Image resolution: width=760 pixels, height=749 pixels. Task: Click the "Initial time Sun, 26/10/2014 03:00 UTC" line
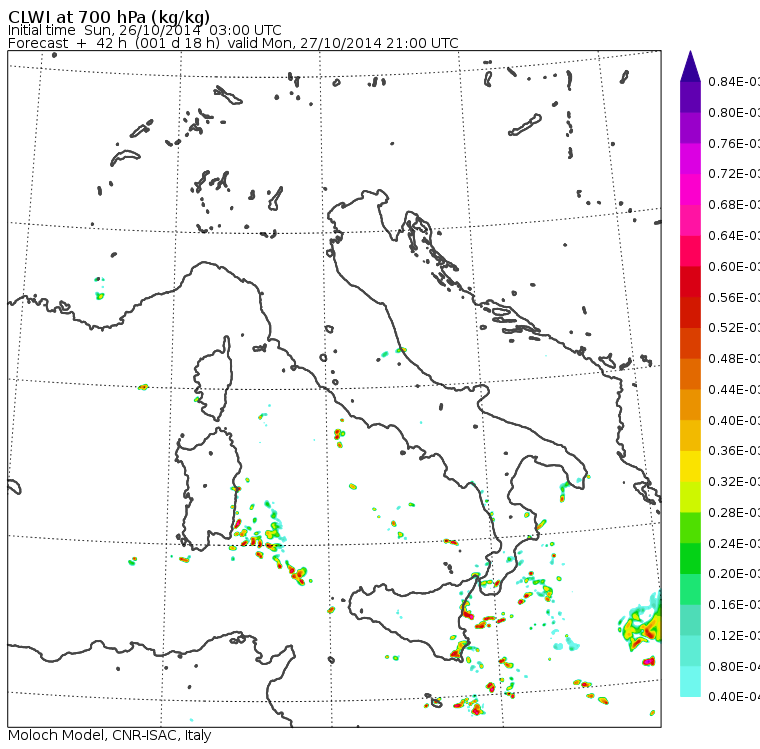[x=144, y=30]
